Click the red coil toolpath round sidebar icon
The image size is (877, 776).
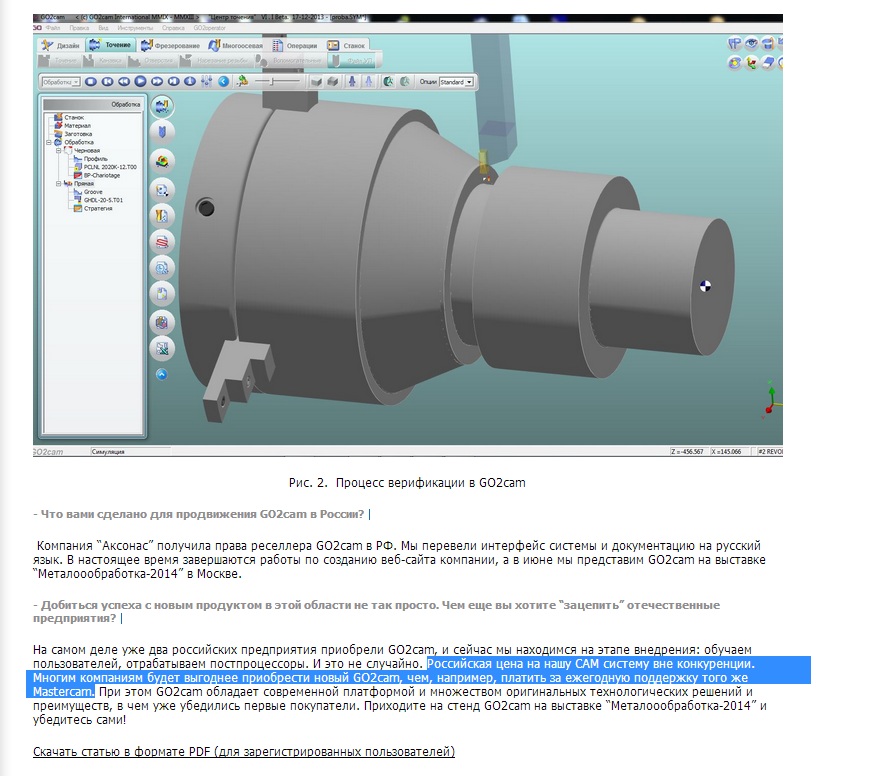(162, 242)
